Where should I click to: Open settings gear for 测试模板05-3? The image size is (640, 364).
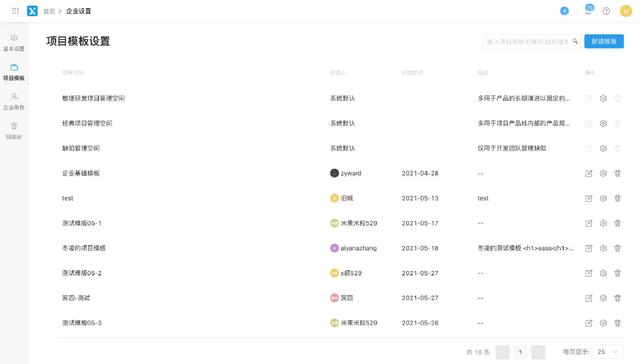(x=603, y=323)
